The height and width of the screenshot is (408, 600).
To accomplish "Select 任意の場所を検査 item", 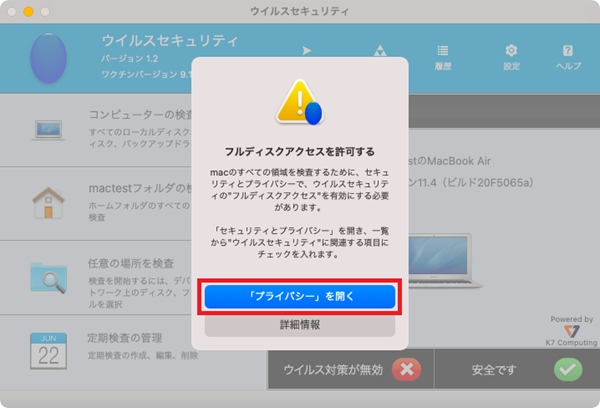I will pos(131,263).
